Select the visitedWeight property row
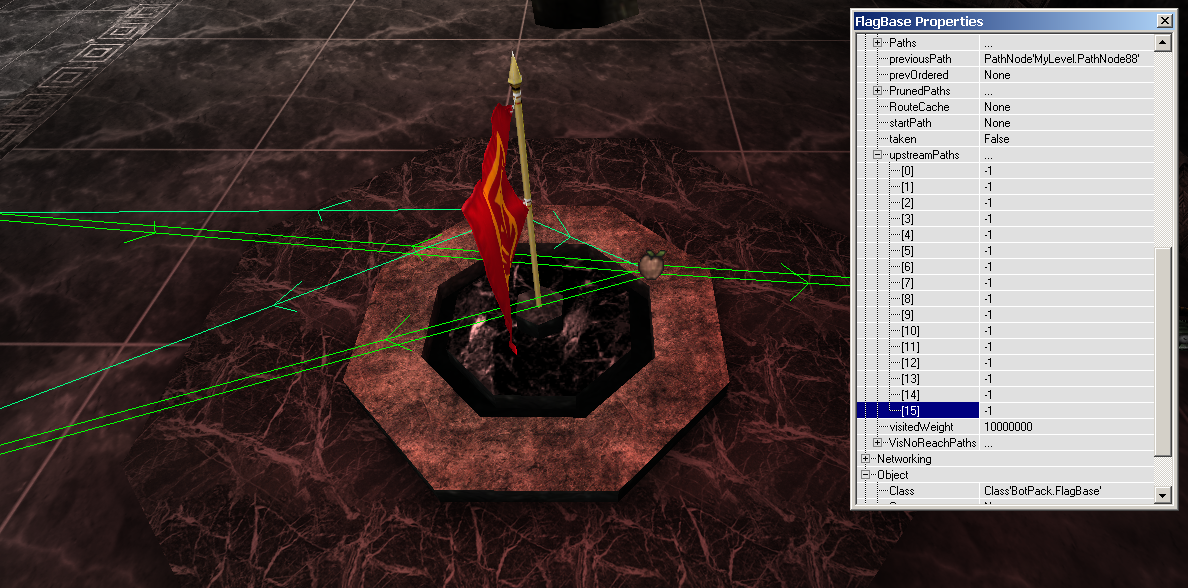 point(920,427)
